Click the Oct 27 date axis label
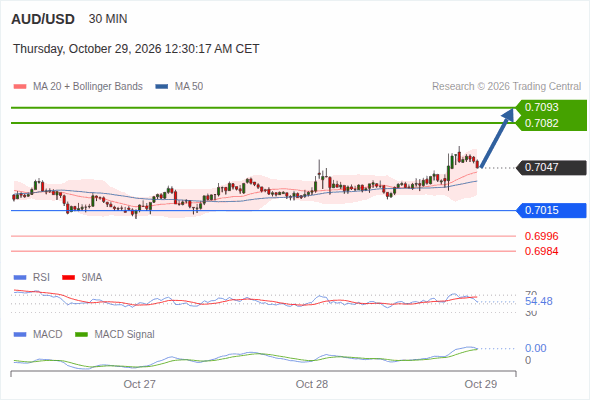590x400 pixels. pyautogui.click(x=140, y=384)
